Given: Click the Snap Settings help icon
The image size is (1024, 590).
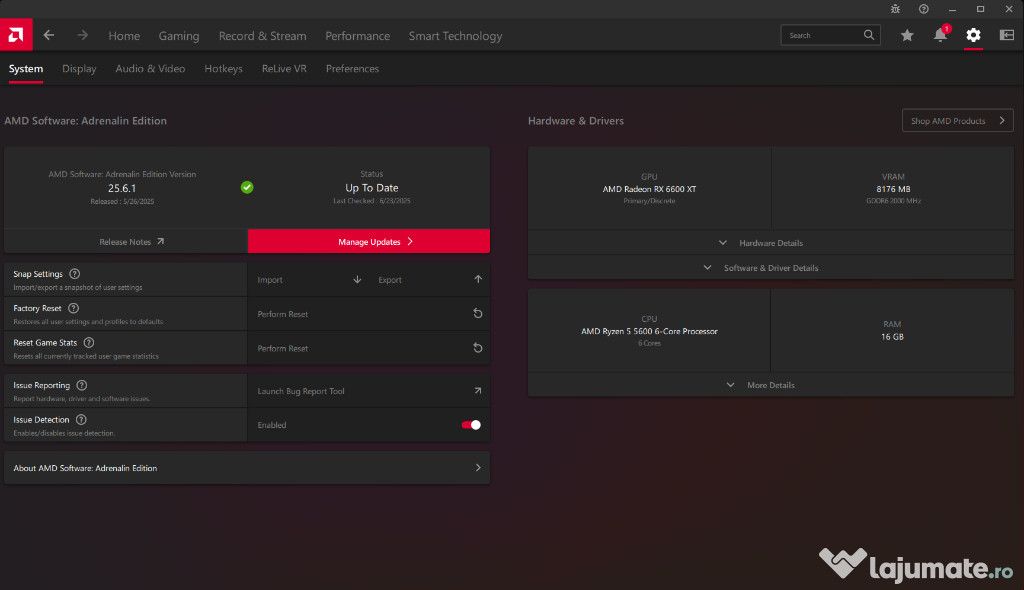Looking at the screenshot, I should click(74, 274).
